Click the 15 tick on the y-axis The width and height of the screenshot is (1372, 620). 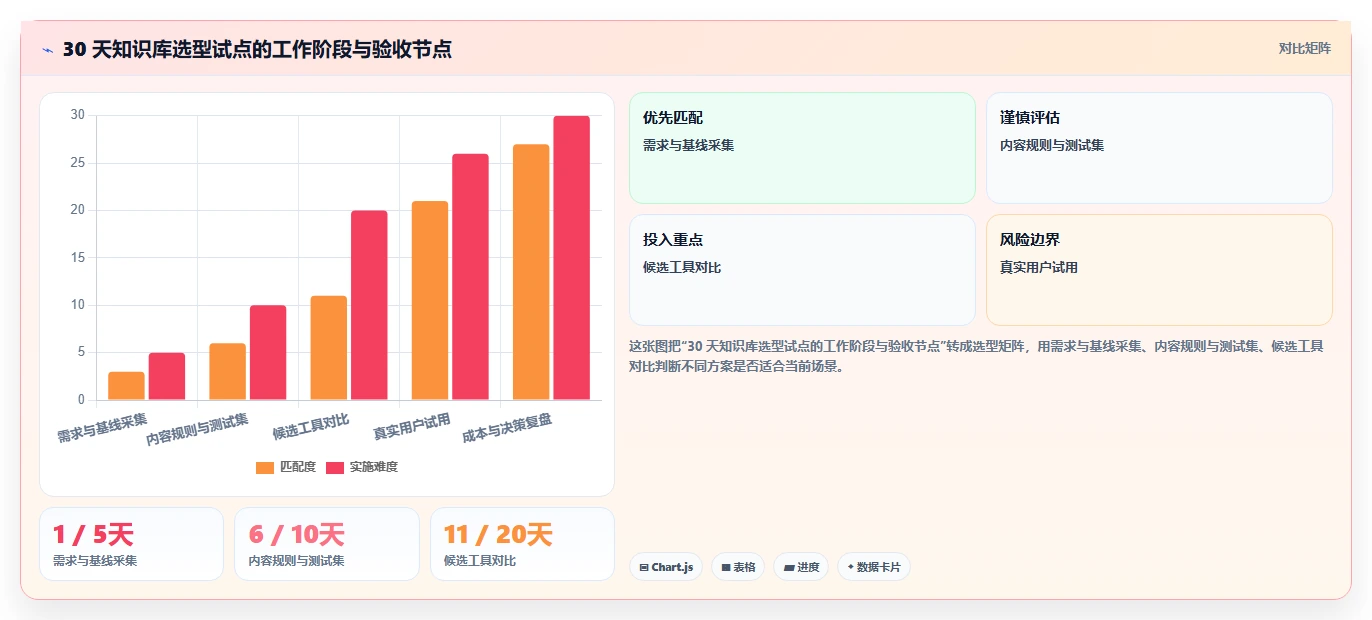point(78,257)
